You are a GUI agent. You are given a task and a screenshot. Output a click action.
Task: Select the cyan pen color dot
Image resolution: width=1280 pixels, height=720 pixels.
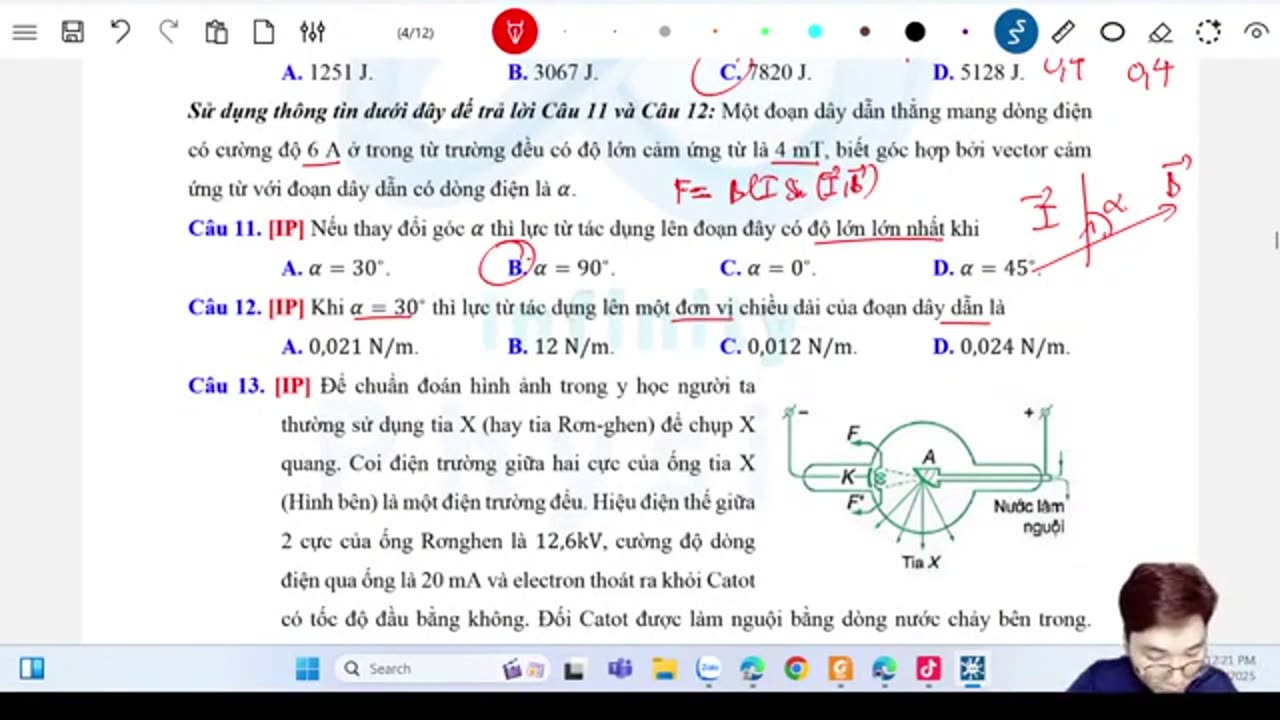[x=815, y=32]
